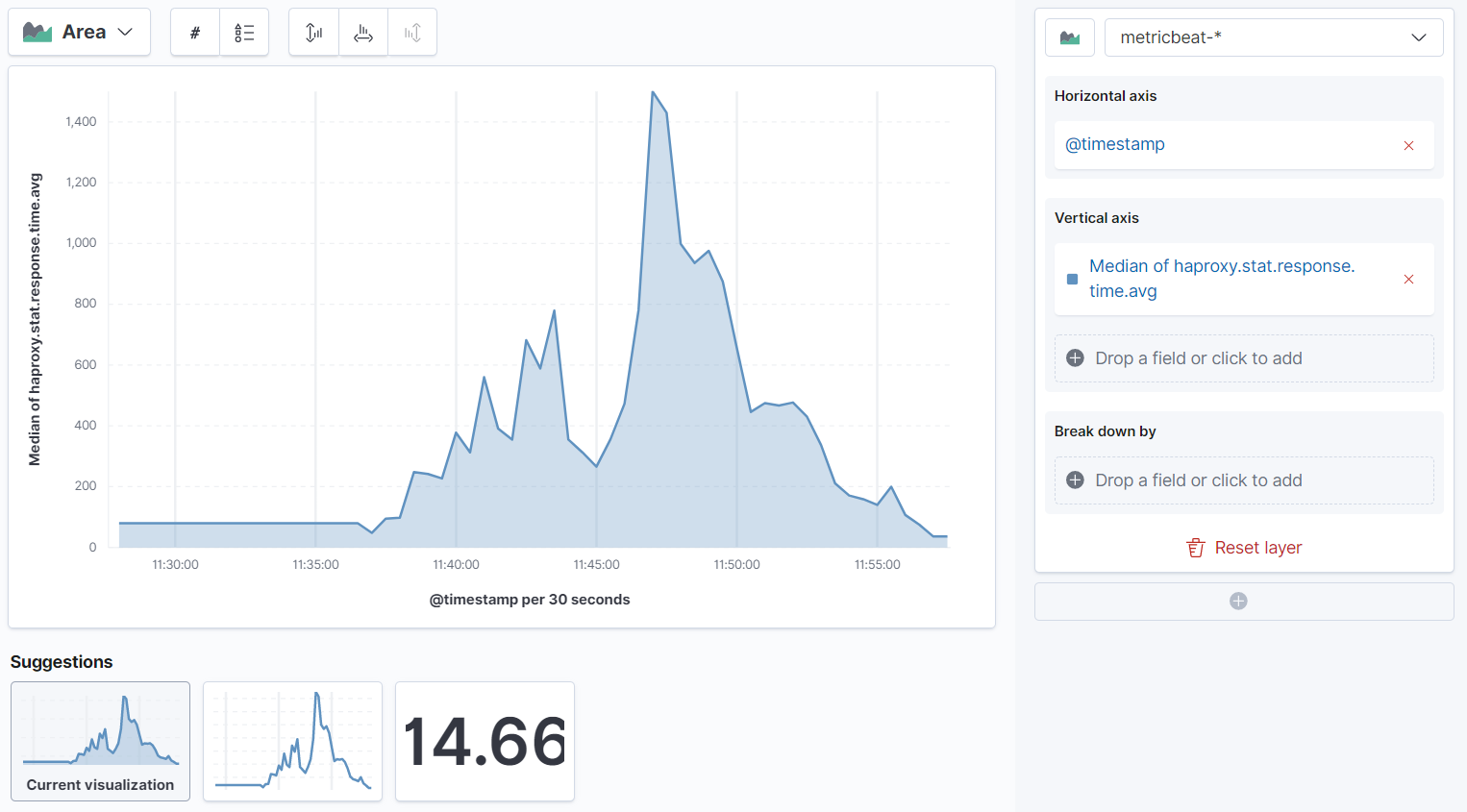Remove the @timestamp horizontal axis field
This screenshot has height=812, width=1467.
1408,144
